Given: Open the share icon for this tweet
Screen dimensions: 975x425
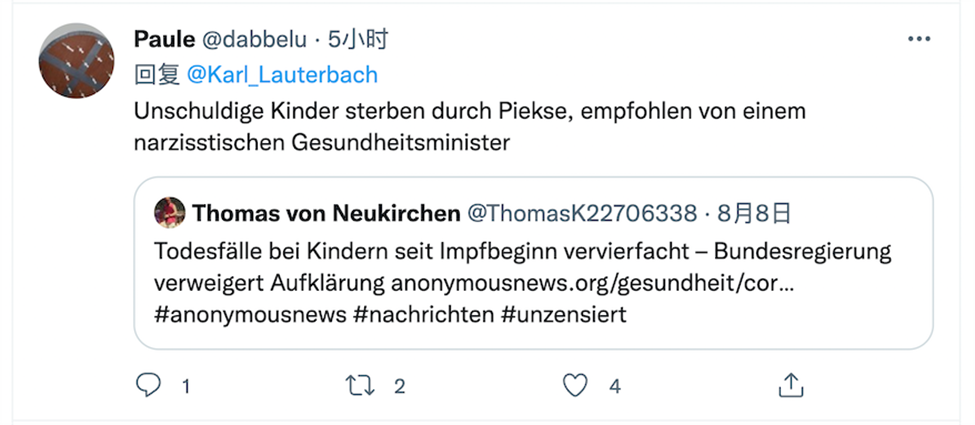Looking at the screenshot, I should click(790, 385).
